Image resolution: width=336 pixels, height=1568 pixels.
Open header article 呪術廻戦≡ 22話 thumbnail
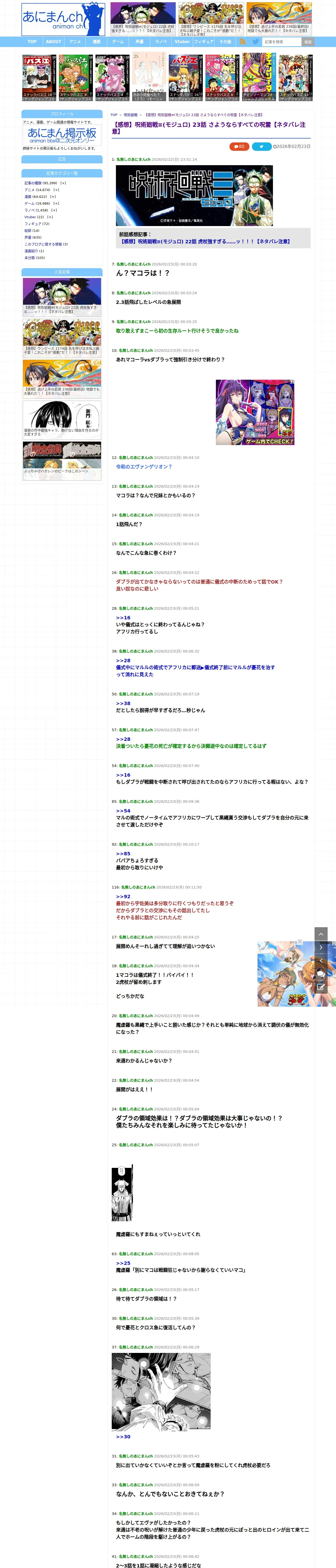pyautogui.click(x=143, y=19)
